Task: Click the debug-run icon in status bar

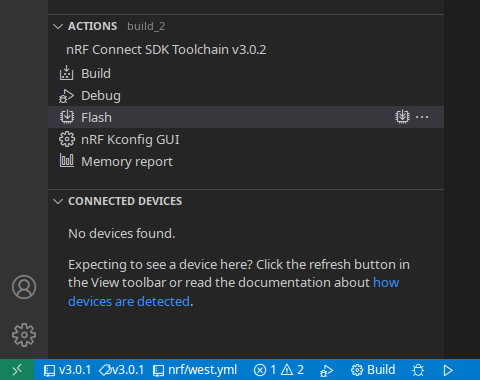Action: point(326,370)
